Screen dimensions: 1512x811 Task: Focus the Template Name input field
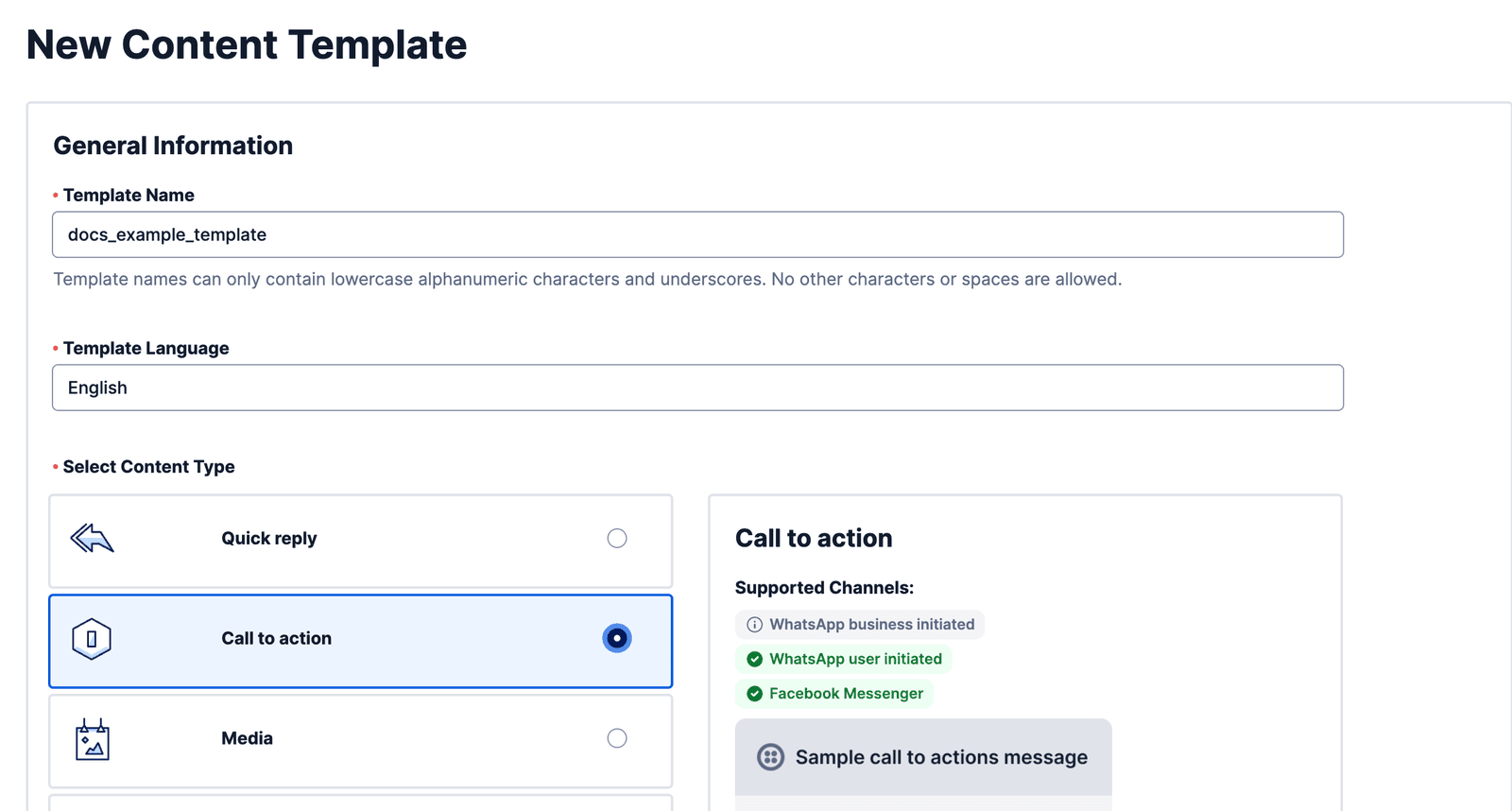[x=697, y=234]
